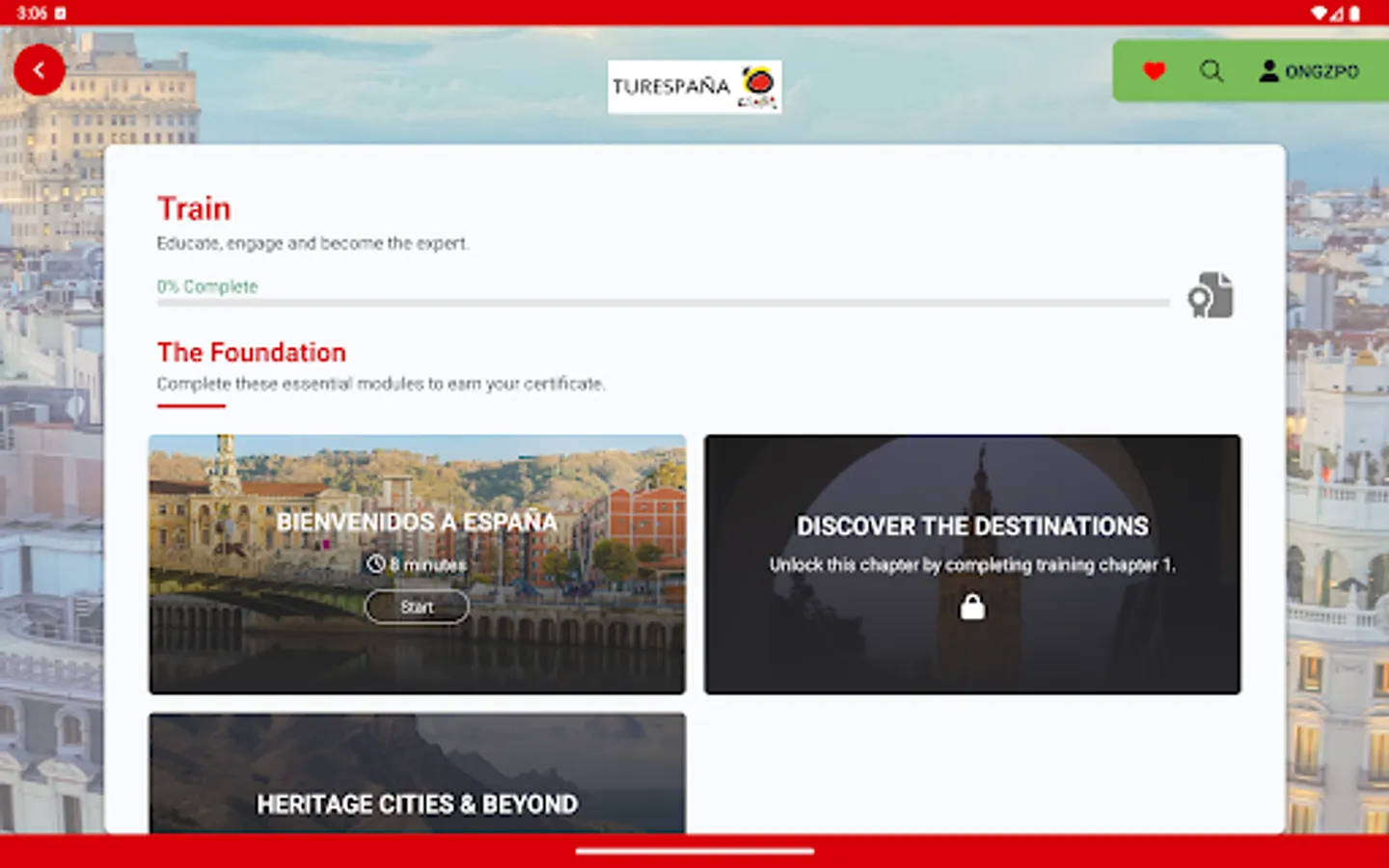
Task: Click The Foundation section heading
Action: (x=252, y=352)
